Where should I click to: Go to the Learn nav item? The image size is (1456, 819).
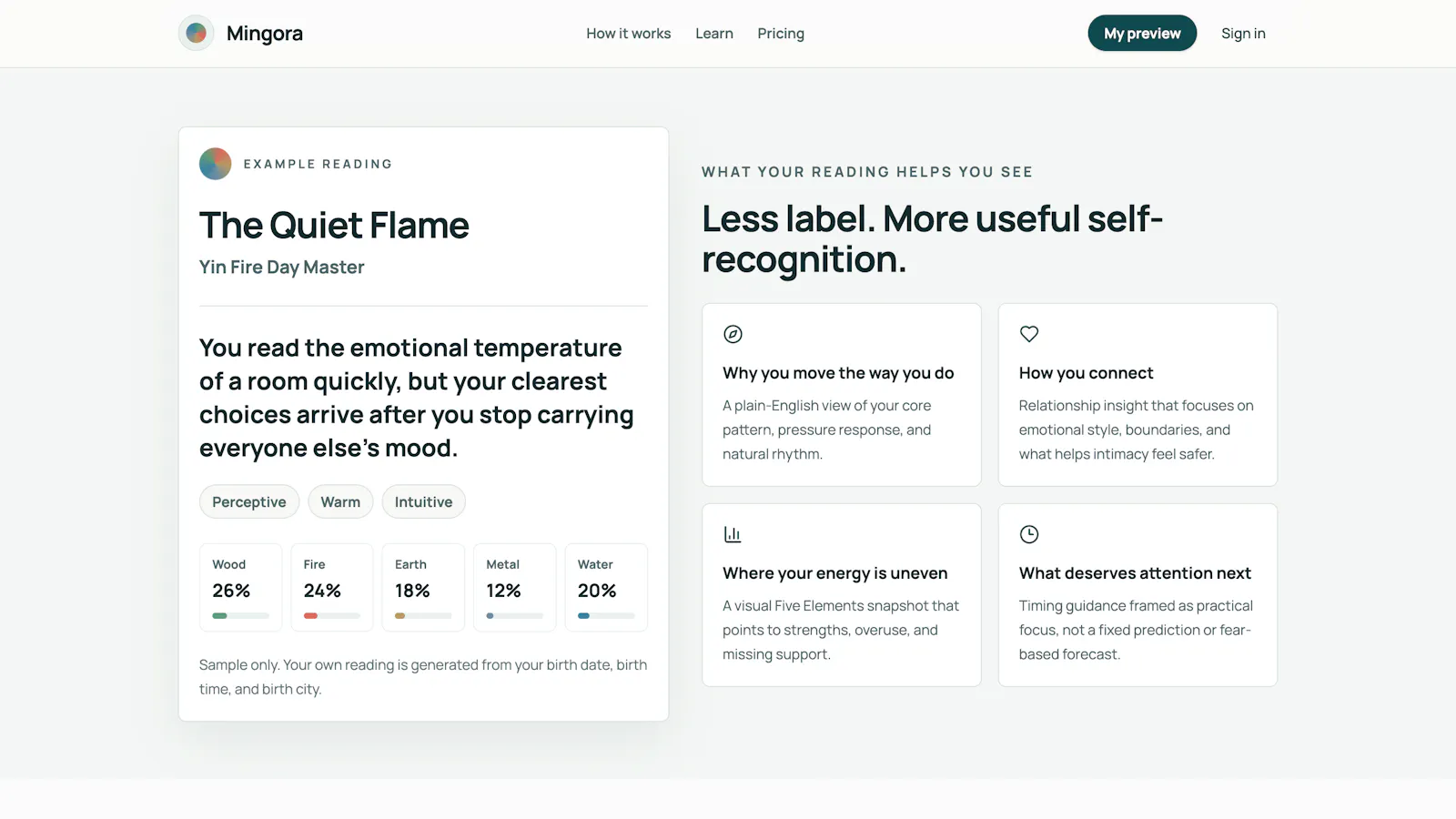[x=714, y=34]
